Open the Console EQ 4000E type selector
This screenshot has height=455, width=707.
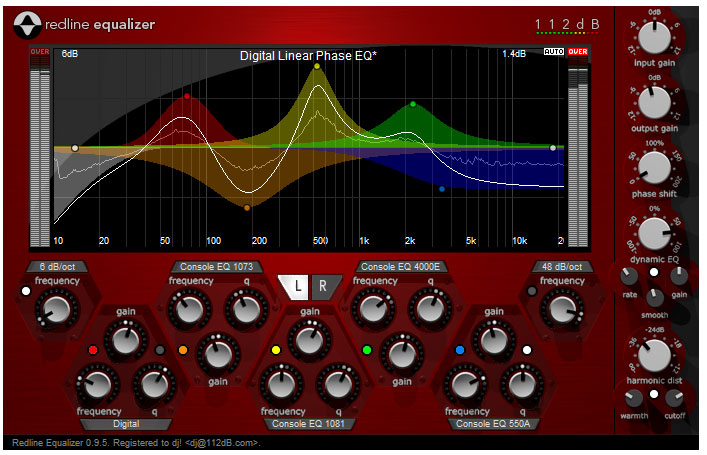[x=400, y=267]
